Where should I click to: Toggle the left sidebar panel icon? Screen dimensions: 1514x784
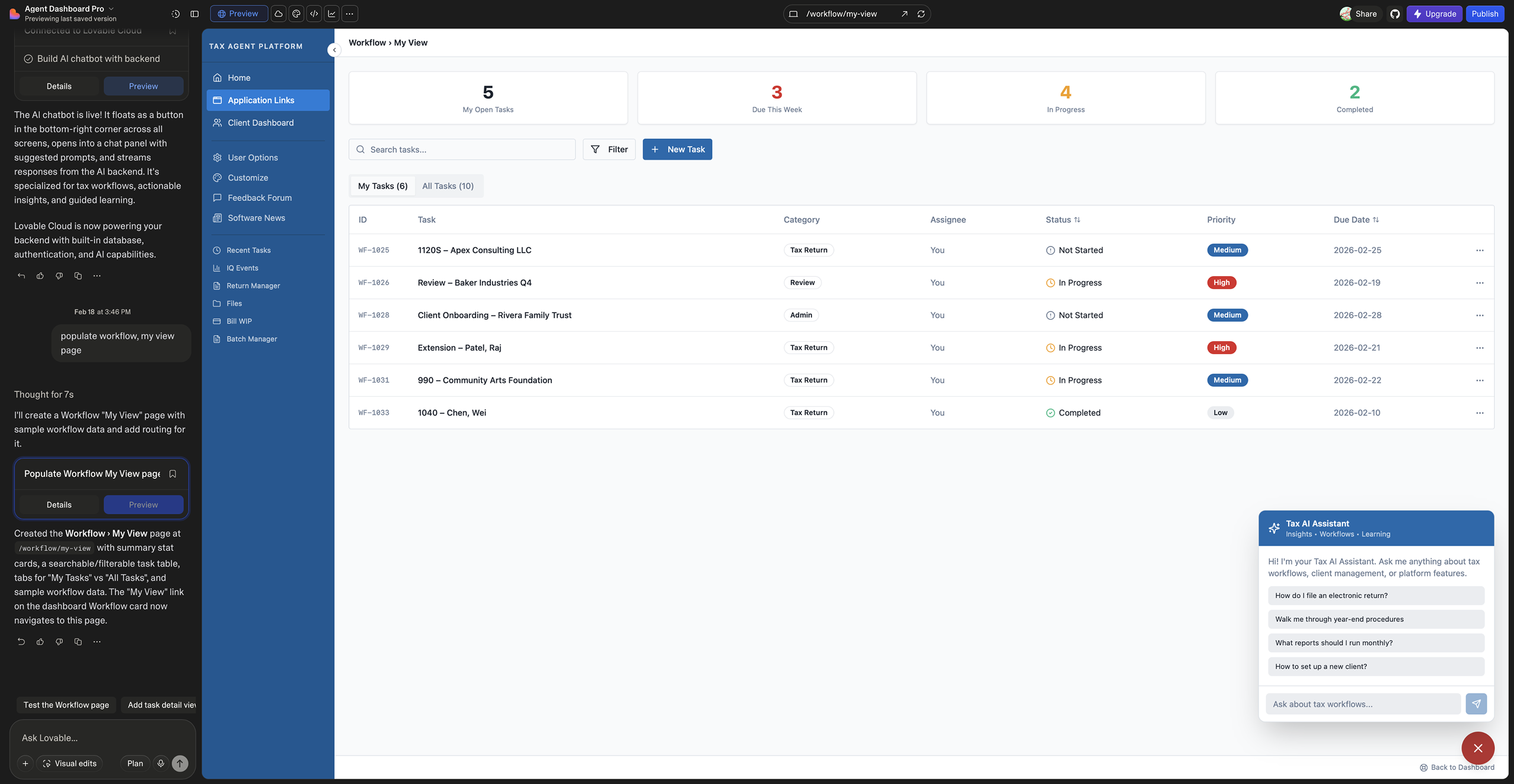pyautogui.click(x=195, y=14)
